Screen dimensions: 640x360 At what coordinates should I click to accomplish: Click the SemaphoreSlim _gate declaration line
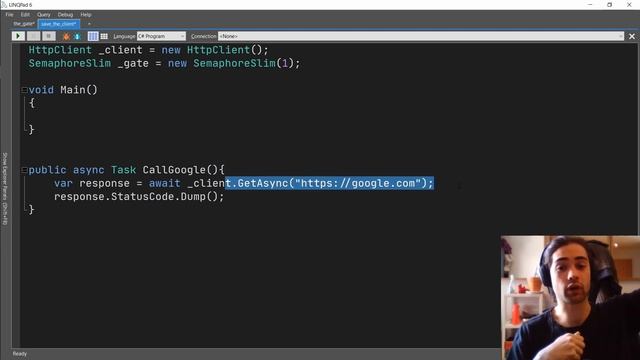164,63
